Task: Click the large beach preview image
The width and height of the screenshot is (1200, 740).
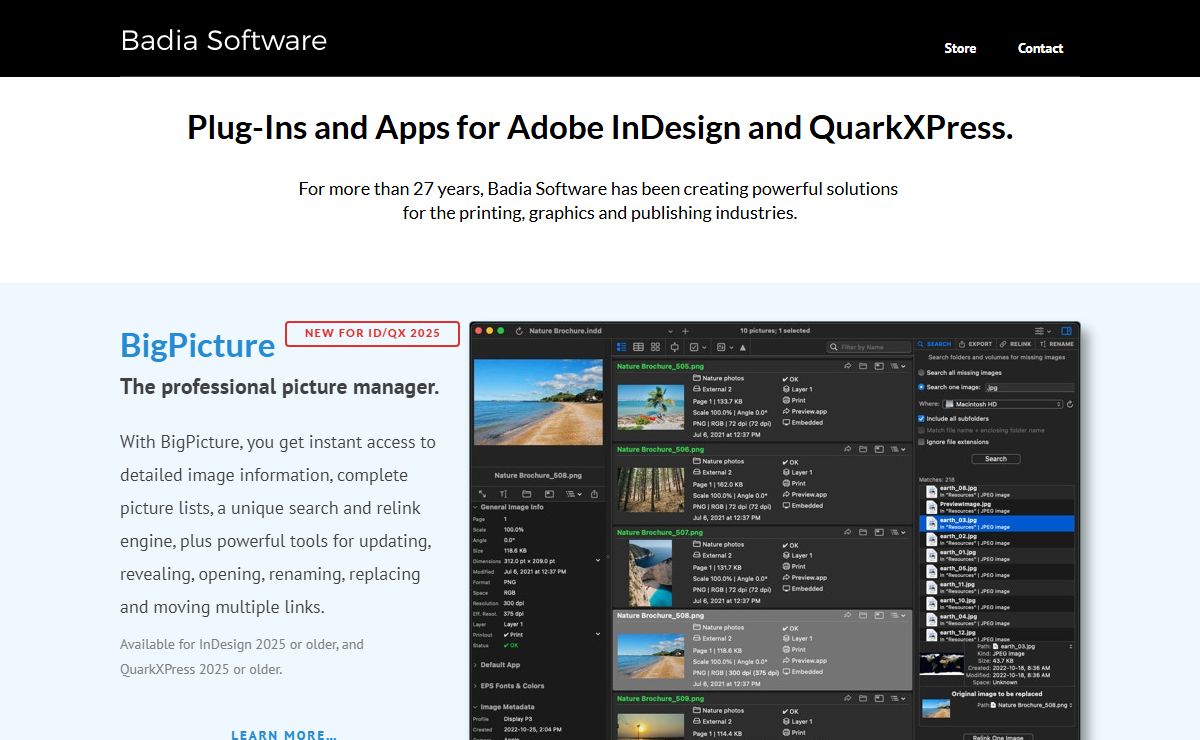Action: pos(538,402)
